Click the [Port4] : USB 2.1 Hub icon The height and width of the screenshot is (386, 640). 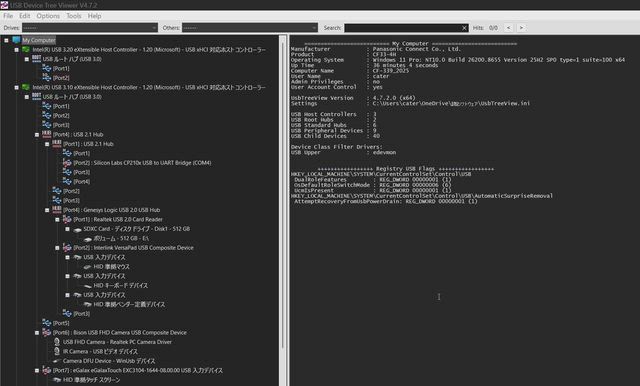47,134
